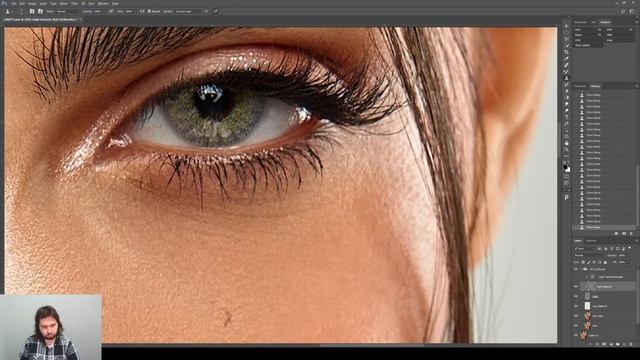640x360 pixels.
Task: Close the open document tab
Action: coord(80,19)
